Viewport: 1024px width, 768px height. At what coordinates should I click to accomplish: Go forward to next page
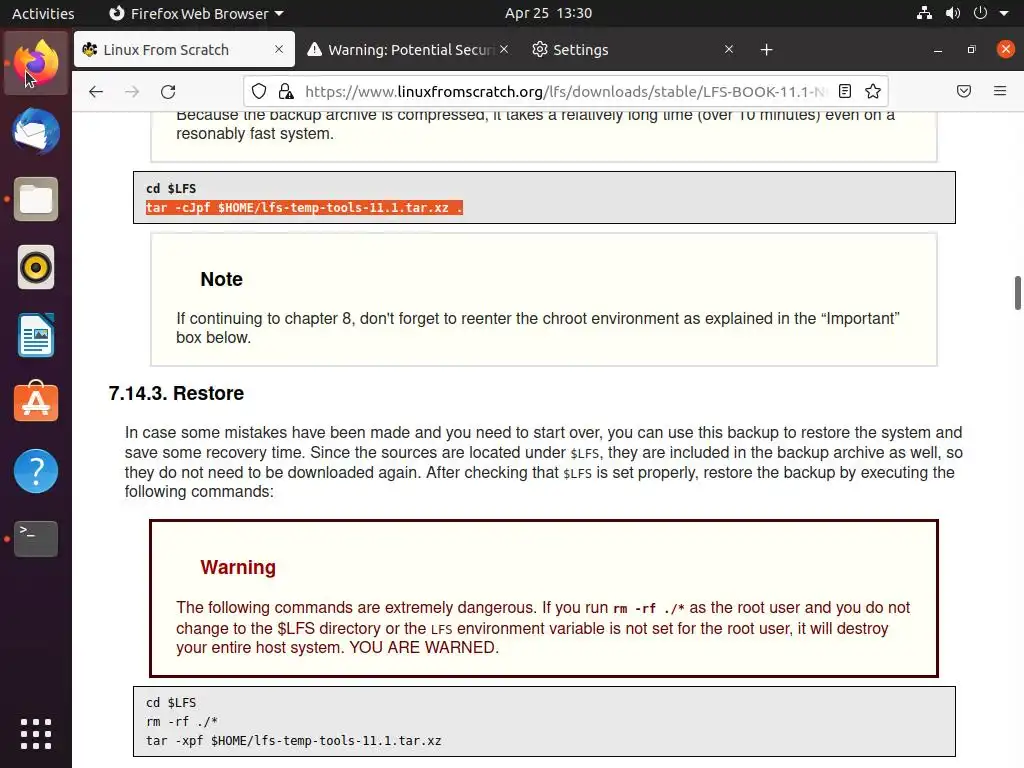[x=132, y=91]
